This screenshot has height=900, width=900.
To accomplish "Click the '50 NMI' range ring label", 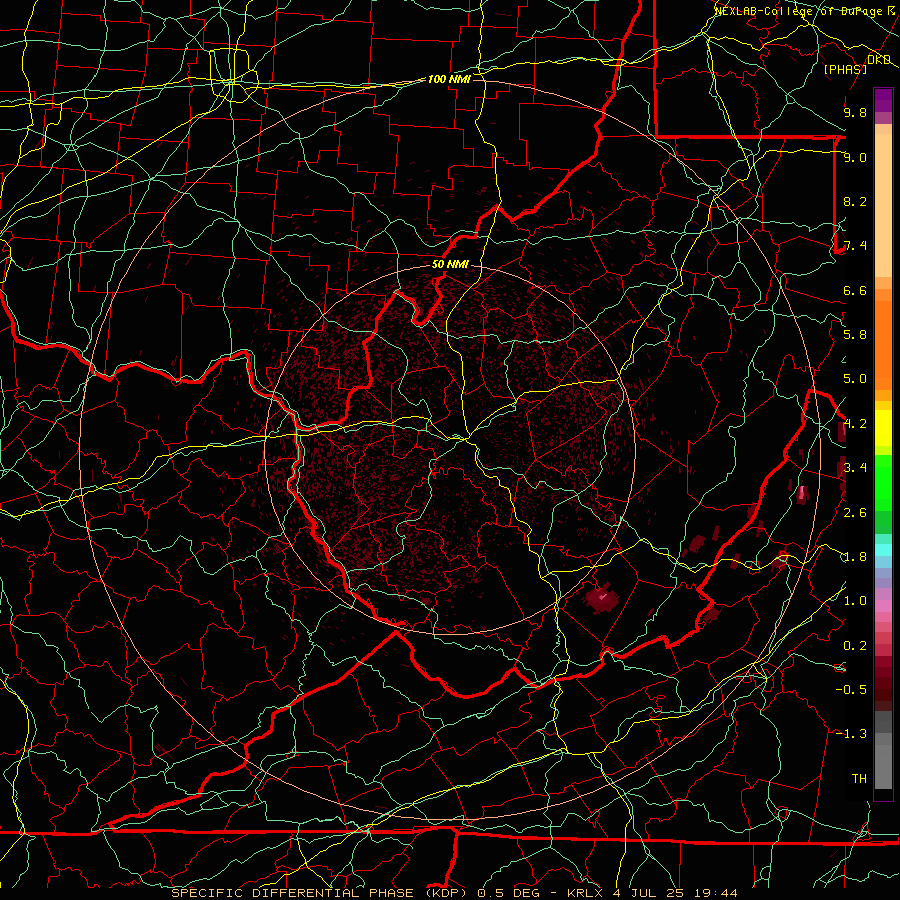I will tap(450, 265).
